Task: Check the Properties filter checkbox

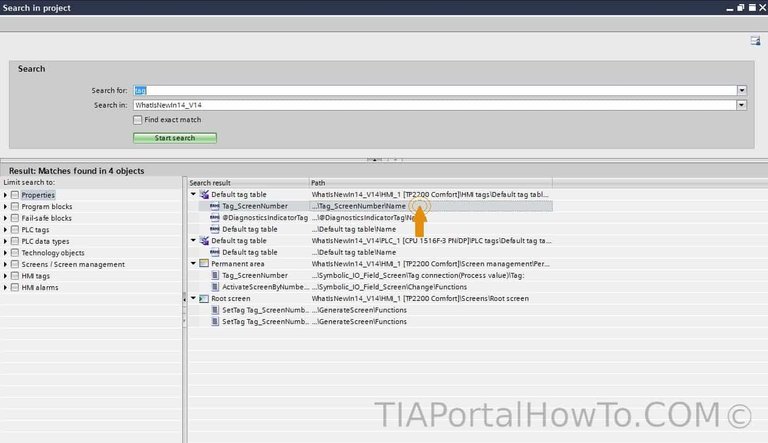Action: [15, 195]
